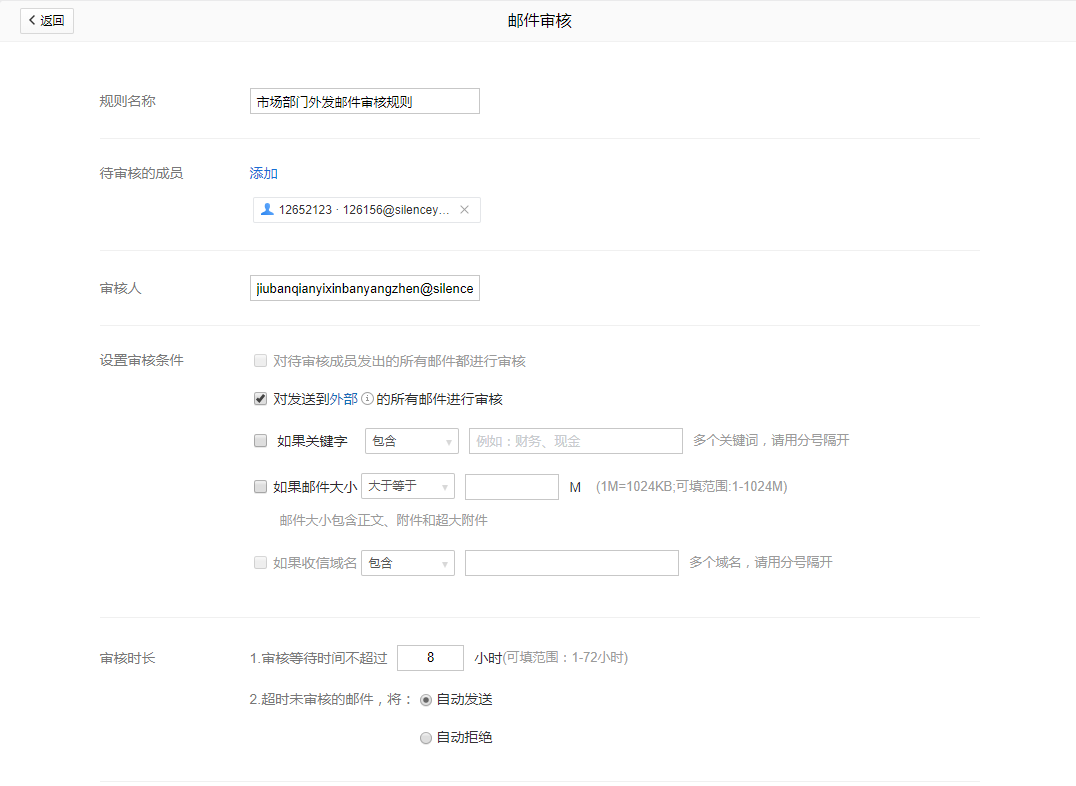
Task: Toggle the recipient domain (如果收信域名) checkbox
Action: (261, 563)
